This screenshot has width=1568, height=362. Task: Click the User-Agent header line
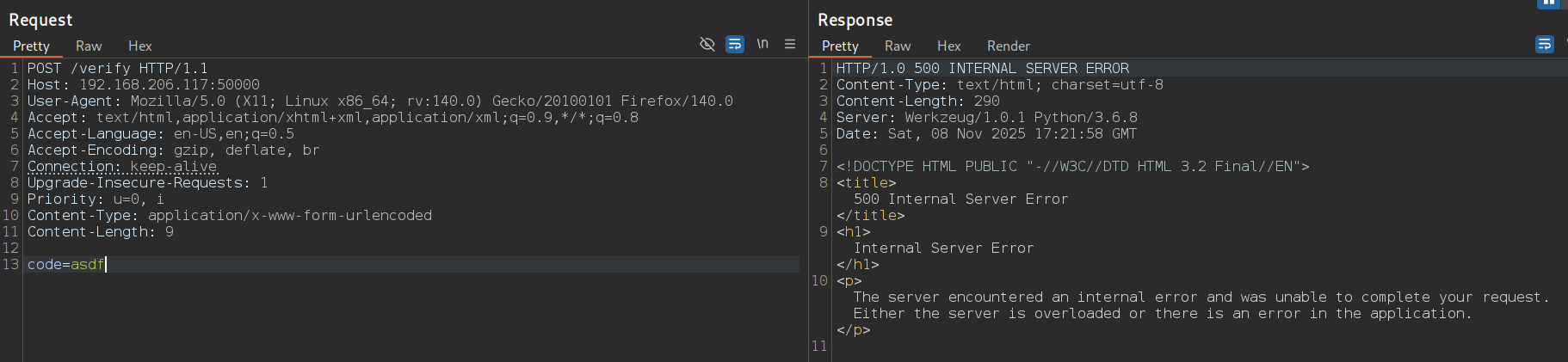[379, 101]
